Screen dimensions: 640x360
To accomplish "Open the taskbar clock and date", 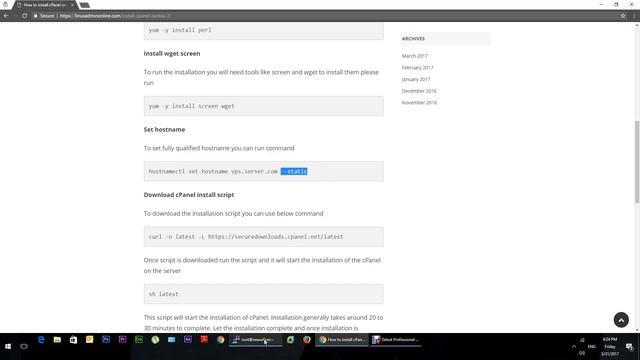I will [x=610, y=347].
